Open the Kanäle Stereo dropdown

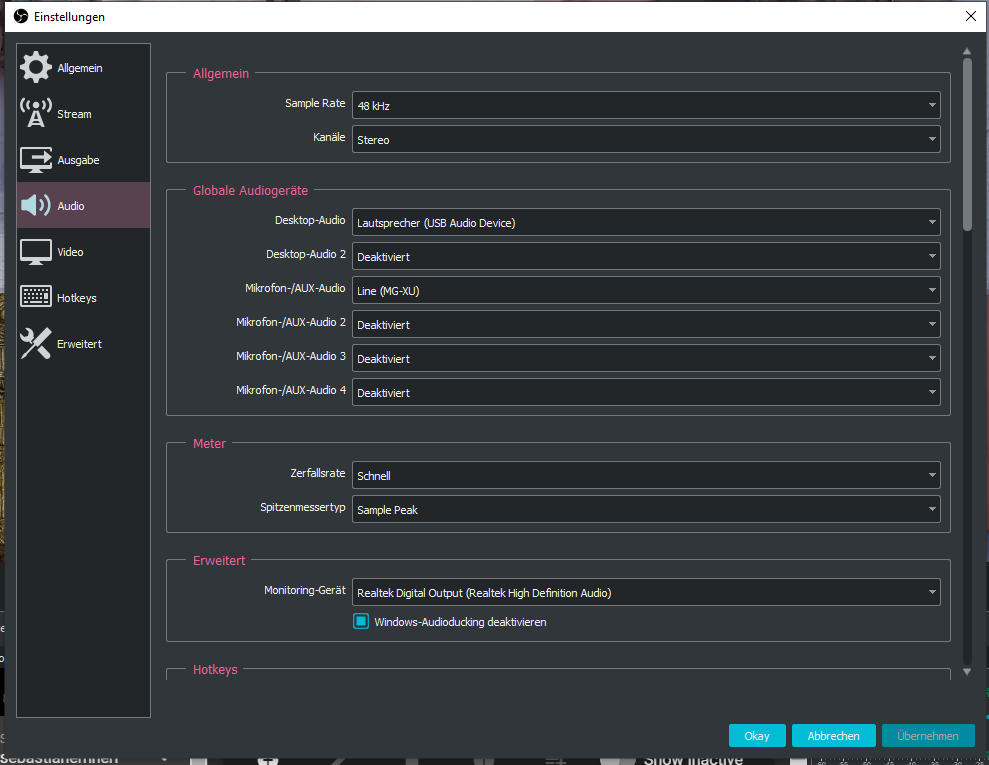pyautogui.click(x=646, y=139)
